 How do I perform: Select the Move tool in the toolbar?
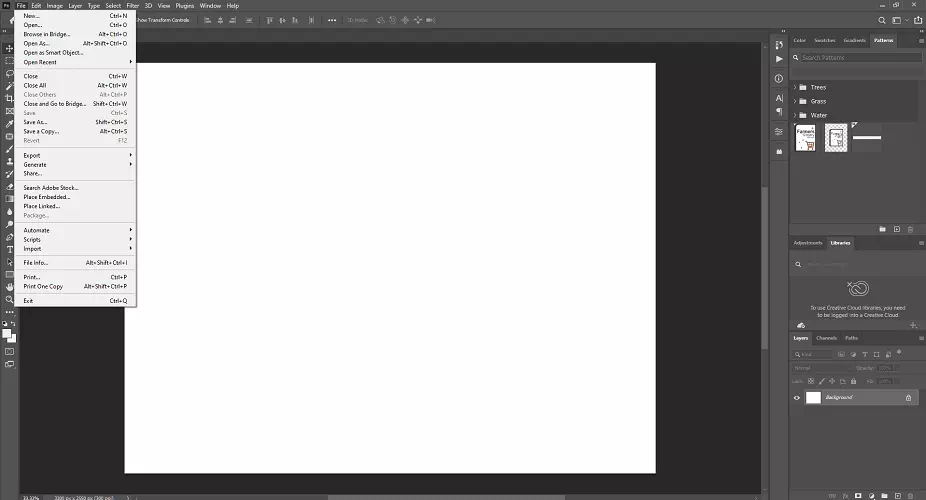9,48
